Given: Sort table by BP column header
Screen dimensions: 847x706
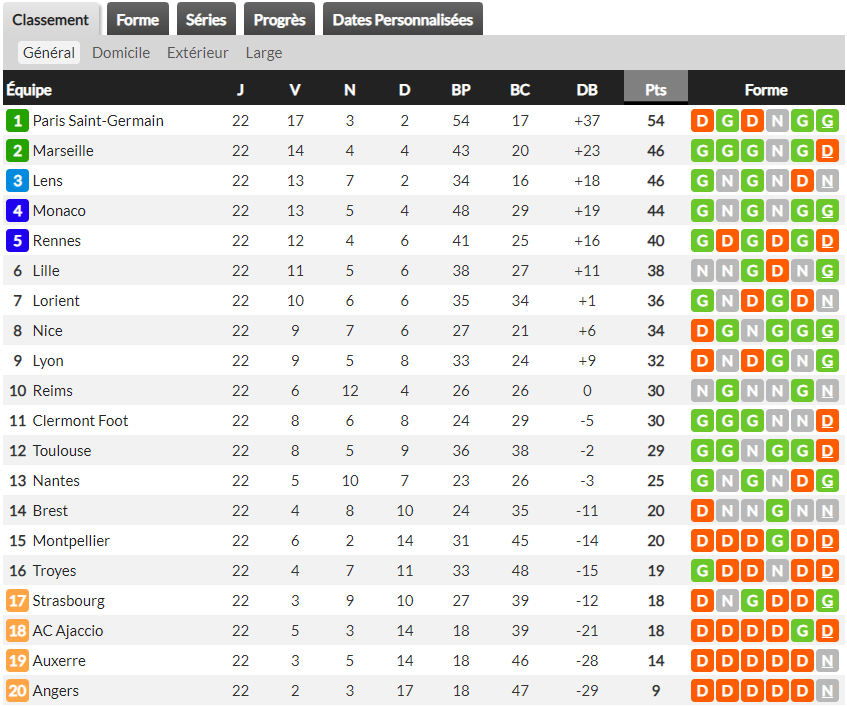Looking at the screenshot, I should click(461, 90).
